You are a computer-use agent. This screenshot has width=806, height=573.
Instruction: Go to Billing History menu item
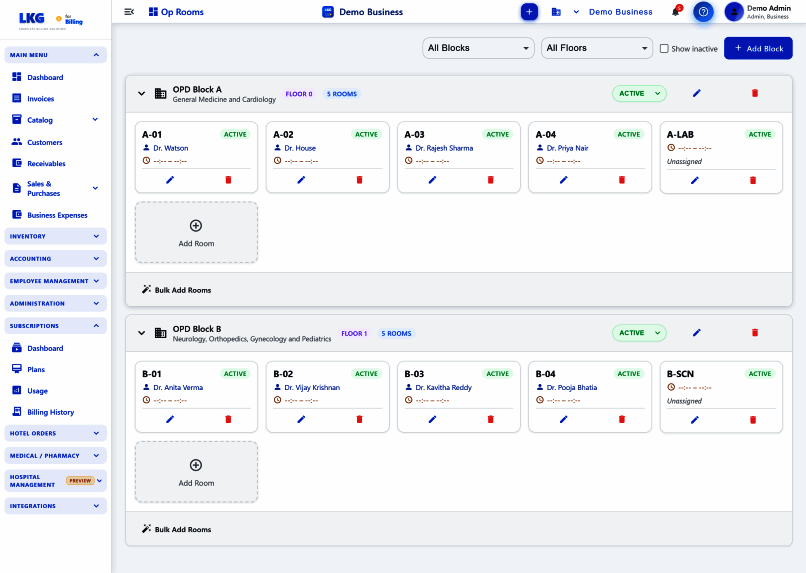tap(50, 412)
